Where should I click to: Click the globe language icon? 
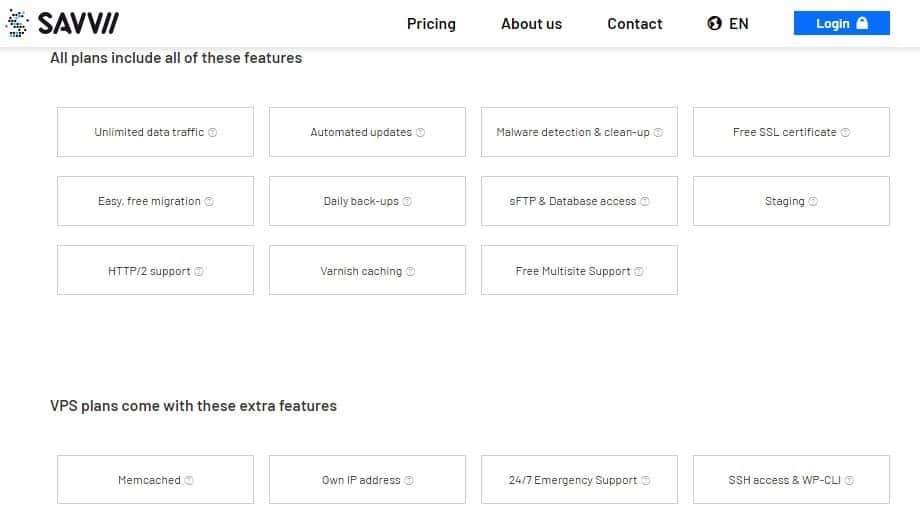pos(714,23)
